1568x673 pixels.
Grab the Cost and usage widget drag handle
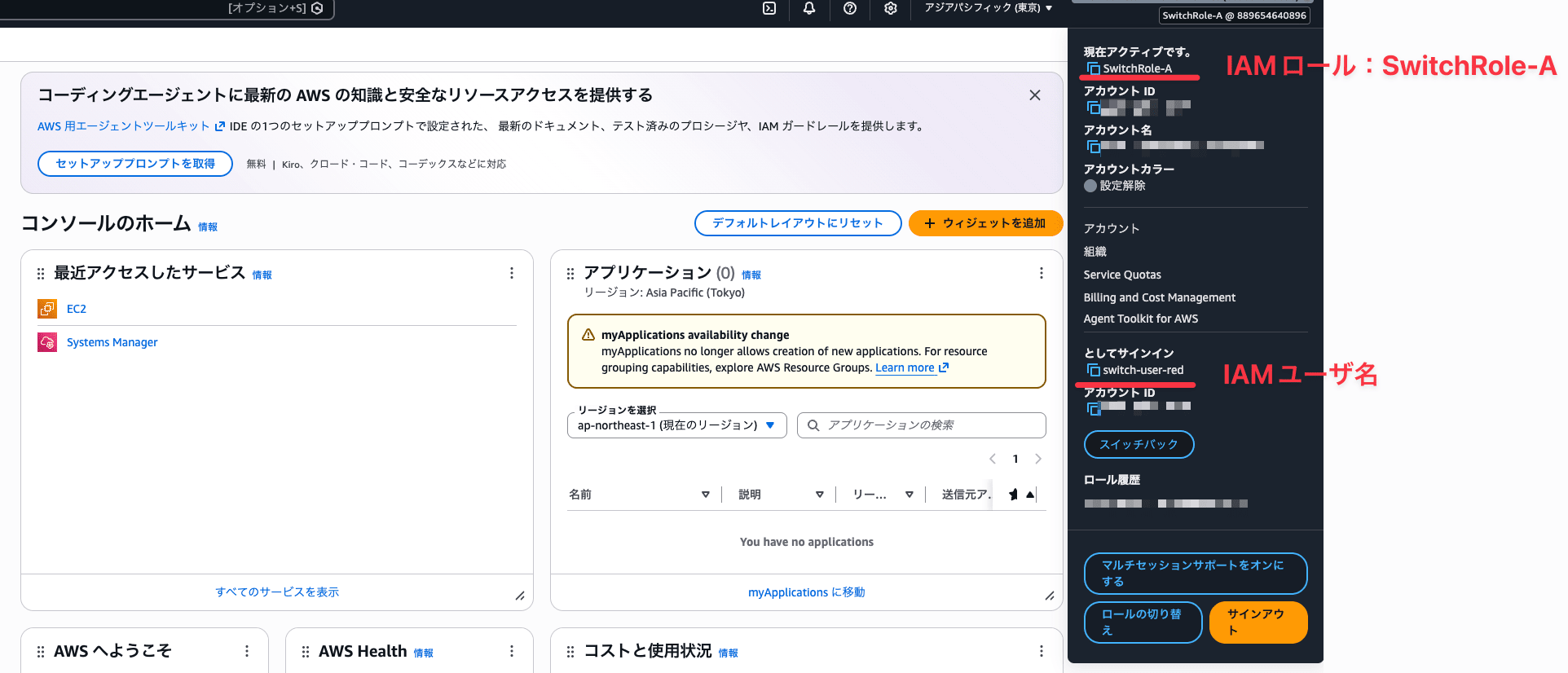click(x=570, y=652)
